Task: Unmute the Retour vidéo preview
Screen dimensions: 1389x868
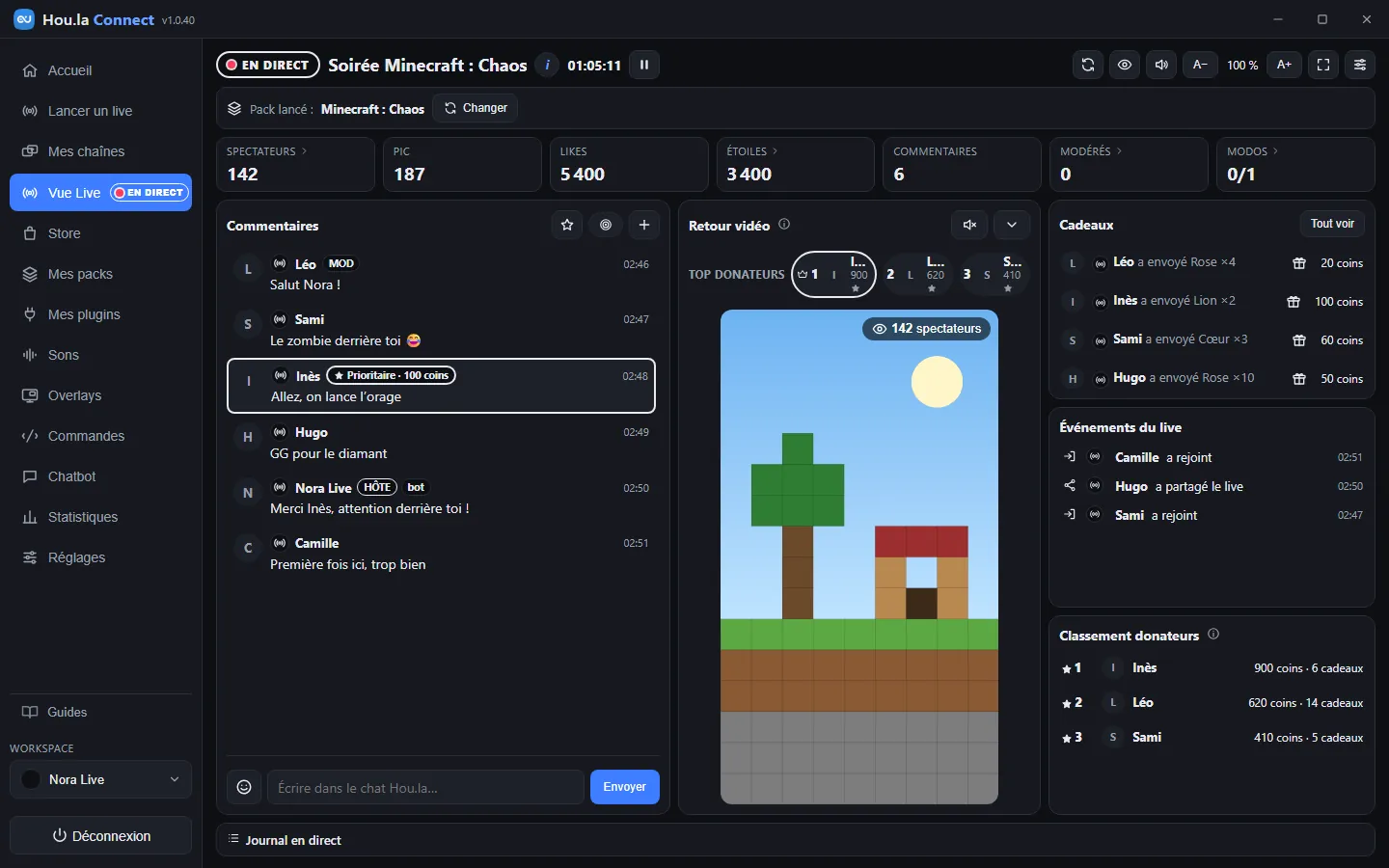Action: pos(970,225)
